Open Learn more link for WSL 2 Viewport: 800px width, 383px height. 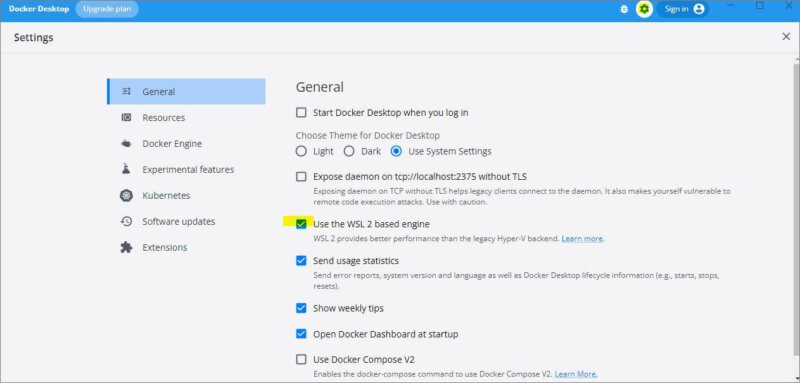tap(582, 239)
